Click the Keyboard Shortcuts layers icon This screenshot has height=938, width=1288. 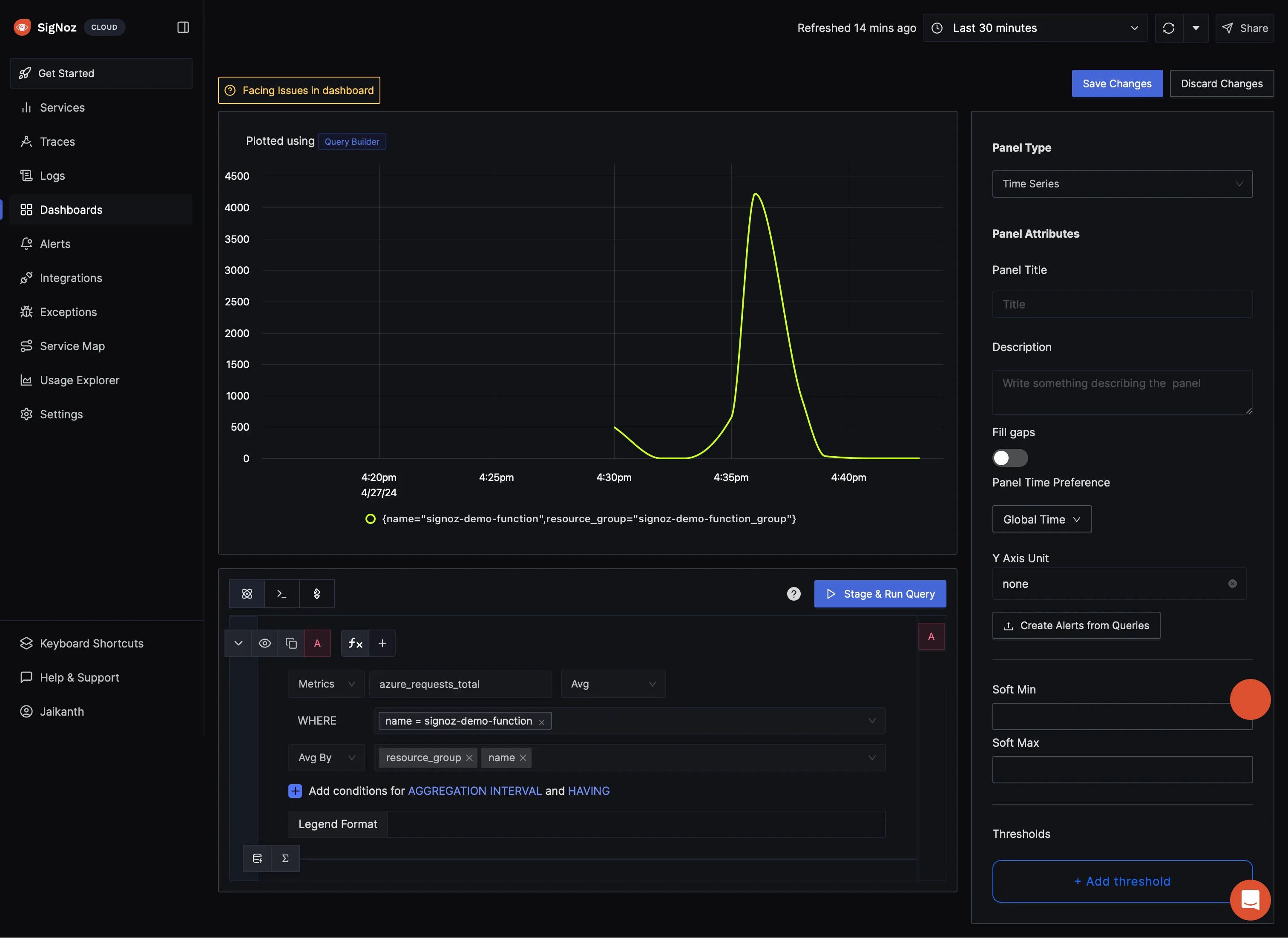click(x=26, y=643)
